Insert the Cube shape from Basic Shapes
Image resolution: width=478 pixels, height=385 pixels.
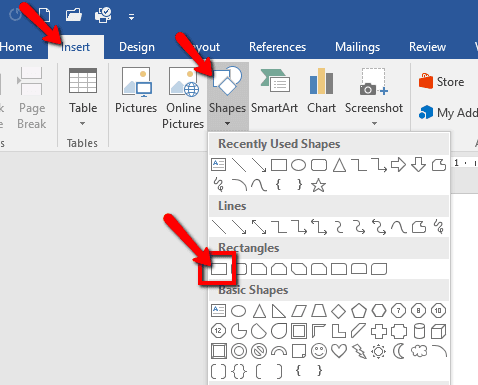(438, 331)
